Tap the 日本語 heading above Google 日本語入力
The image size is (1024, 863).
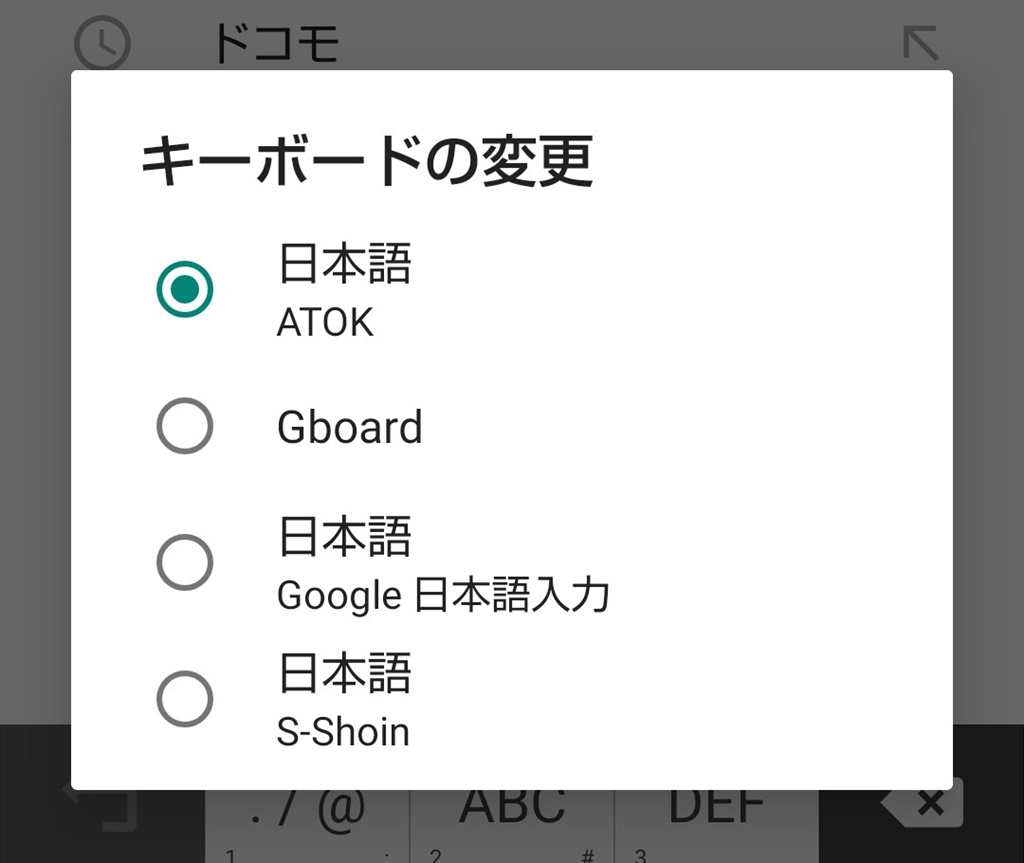344,537
